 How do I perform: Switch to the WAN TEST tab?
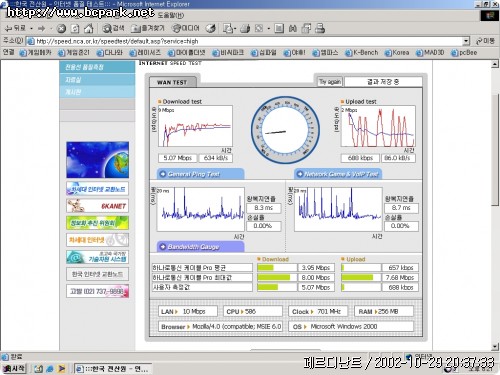point(172,82)
